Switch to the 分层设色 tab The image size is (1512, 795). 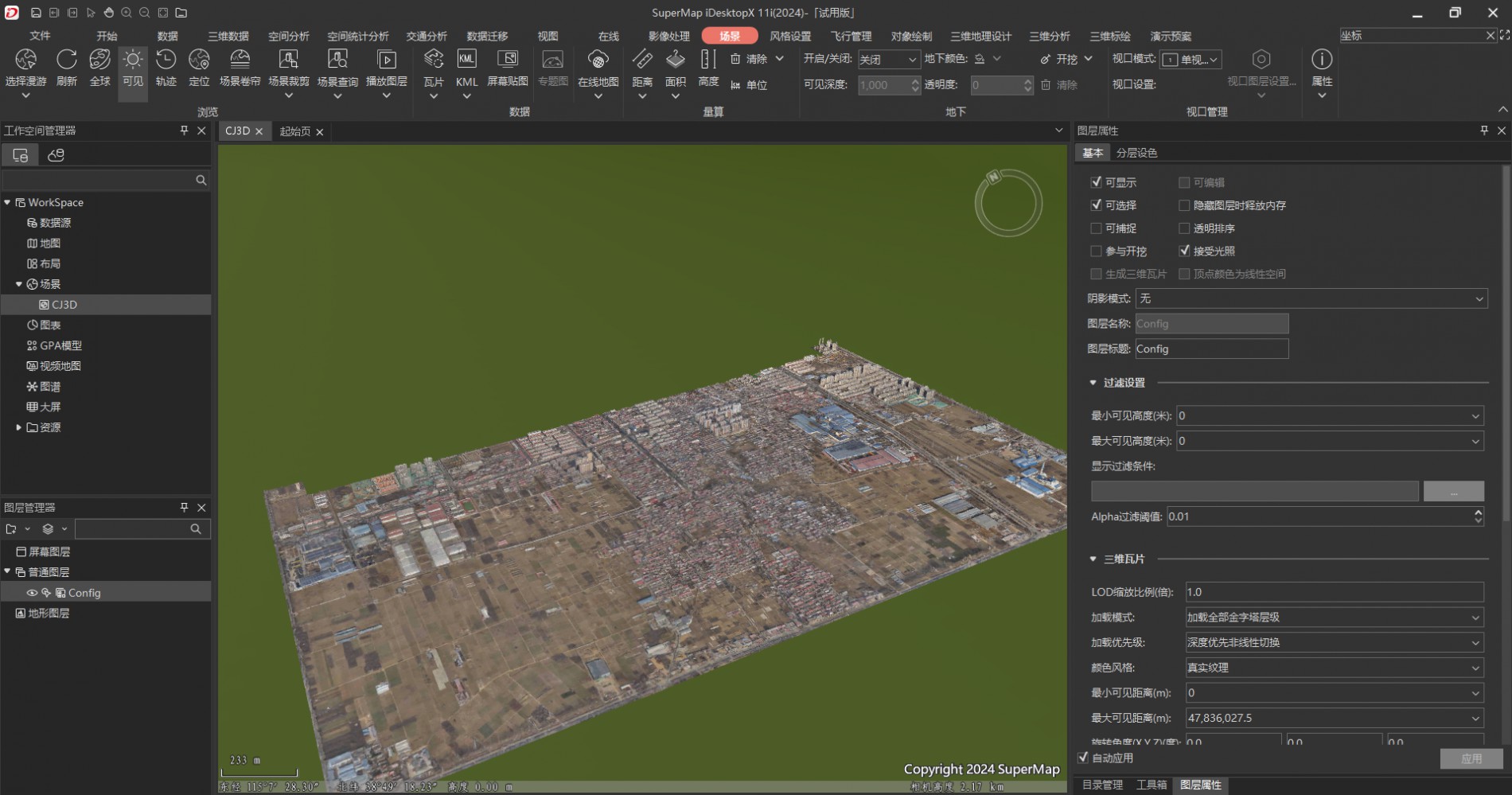(x=1136, y=153)
